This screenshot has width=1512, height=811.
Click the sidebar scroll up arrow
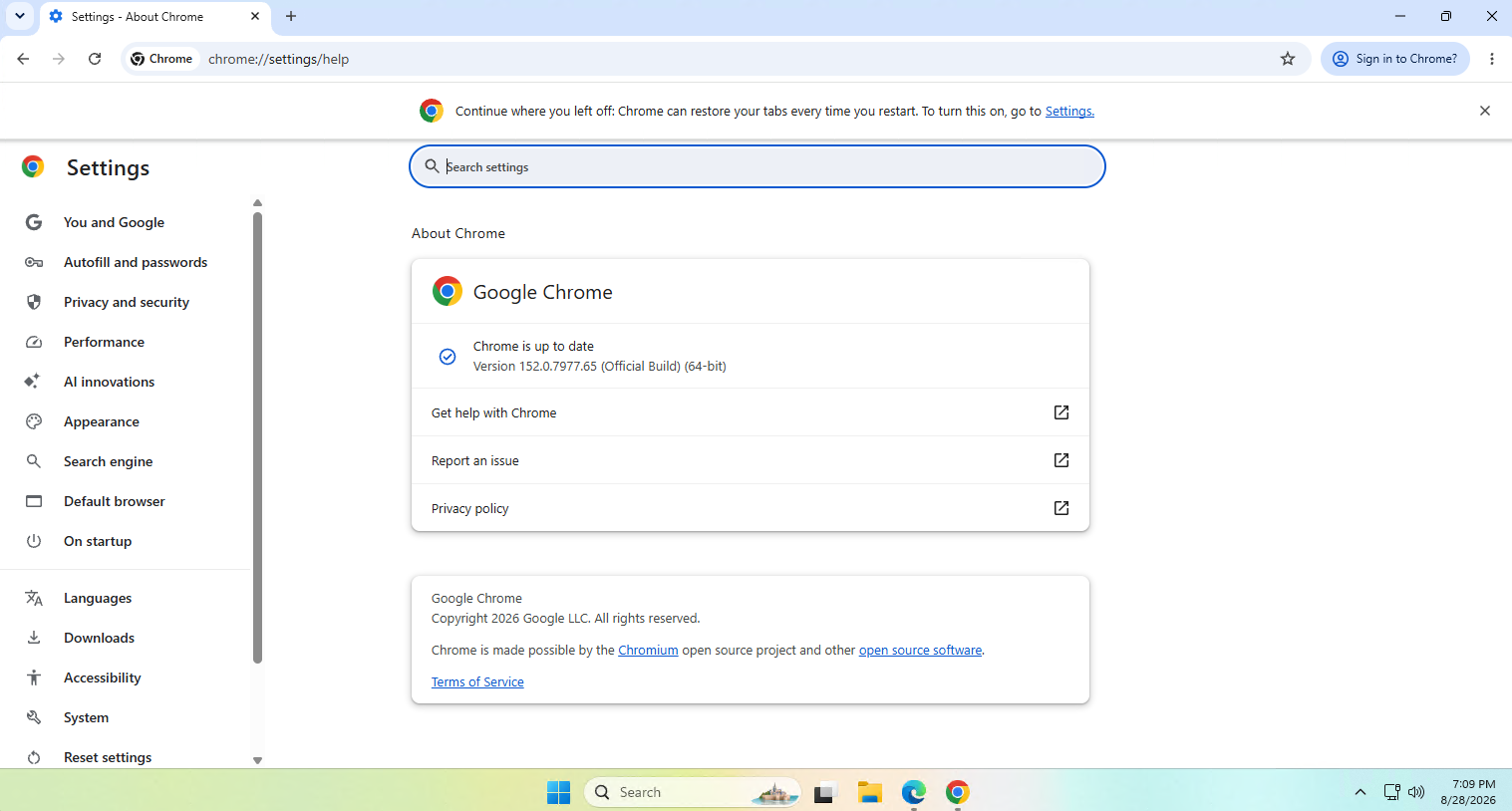257,202
